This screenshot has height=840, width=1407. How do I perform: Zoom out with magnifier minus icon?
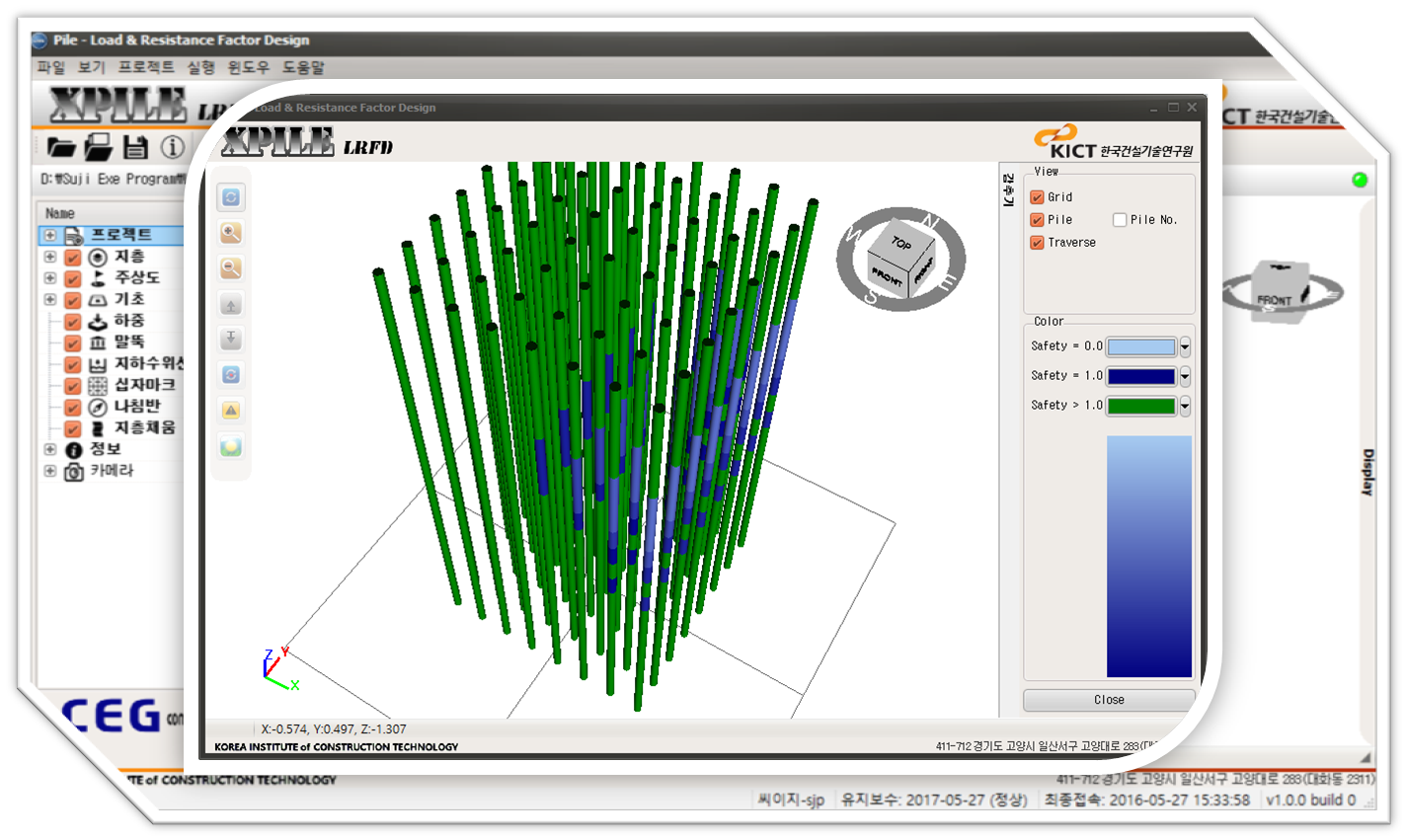point(231,268)
